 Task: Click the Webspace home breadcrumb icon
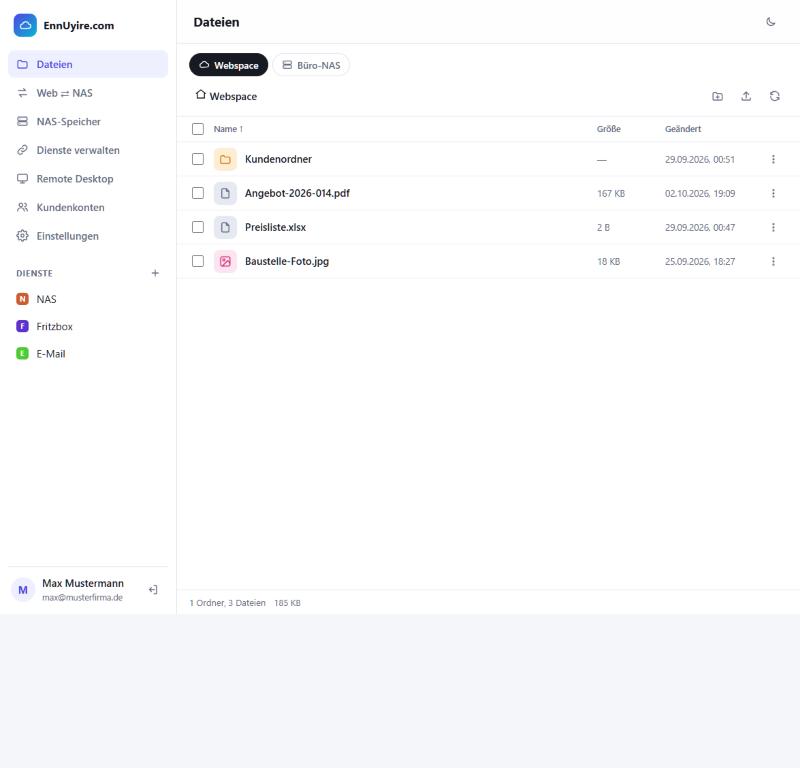click(201, 95)
